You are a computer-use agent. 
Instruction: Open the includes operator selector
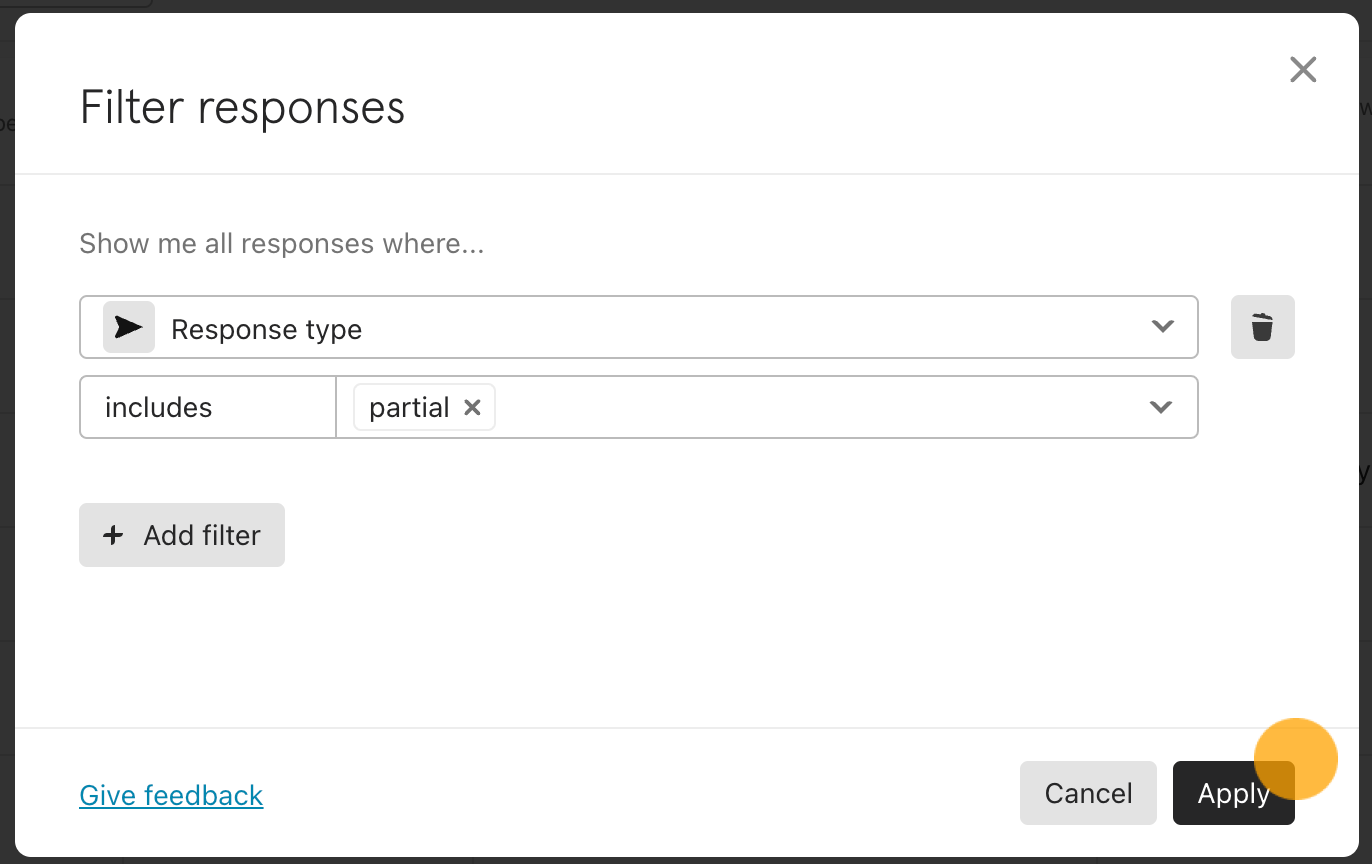(x=208, y=407)
